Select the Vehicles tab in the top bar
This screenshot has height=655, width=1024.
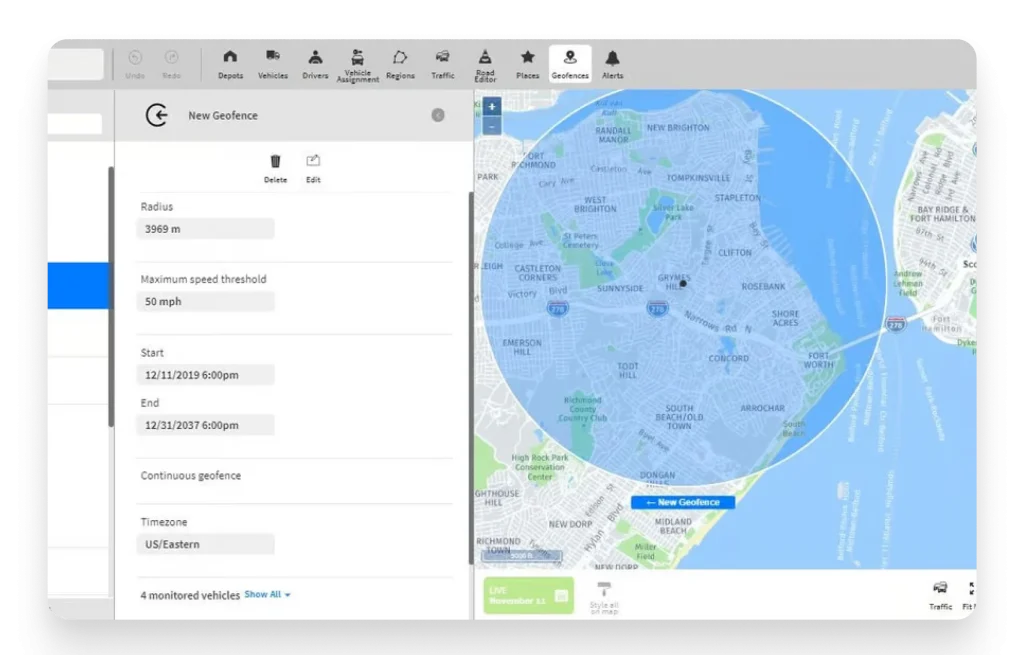[272, 63]
